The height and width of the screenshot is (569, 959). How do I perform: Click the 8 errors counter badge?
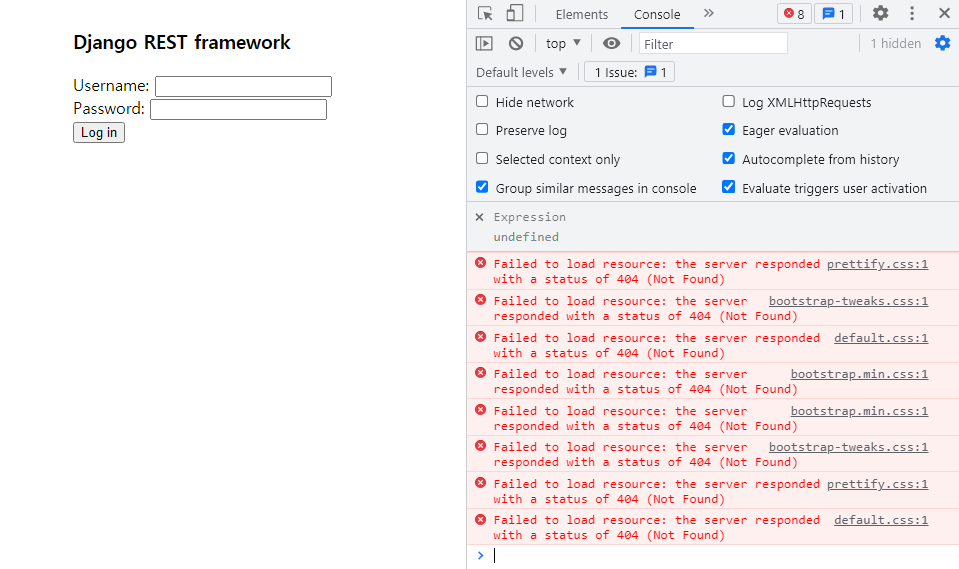pos(794,13)
